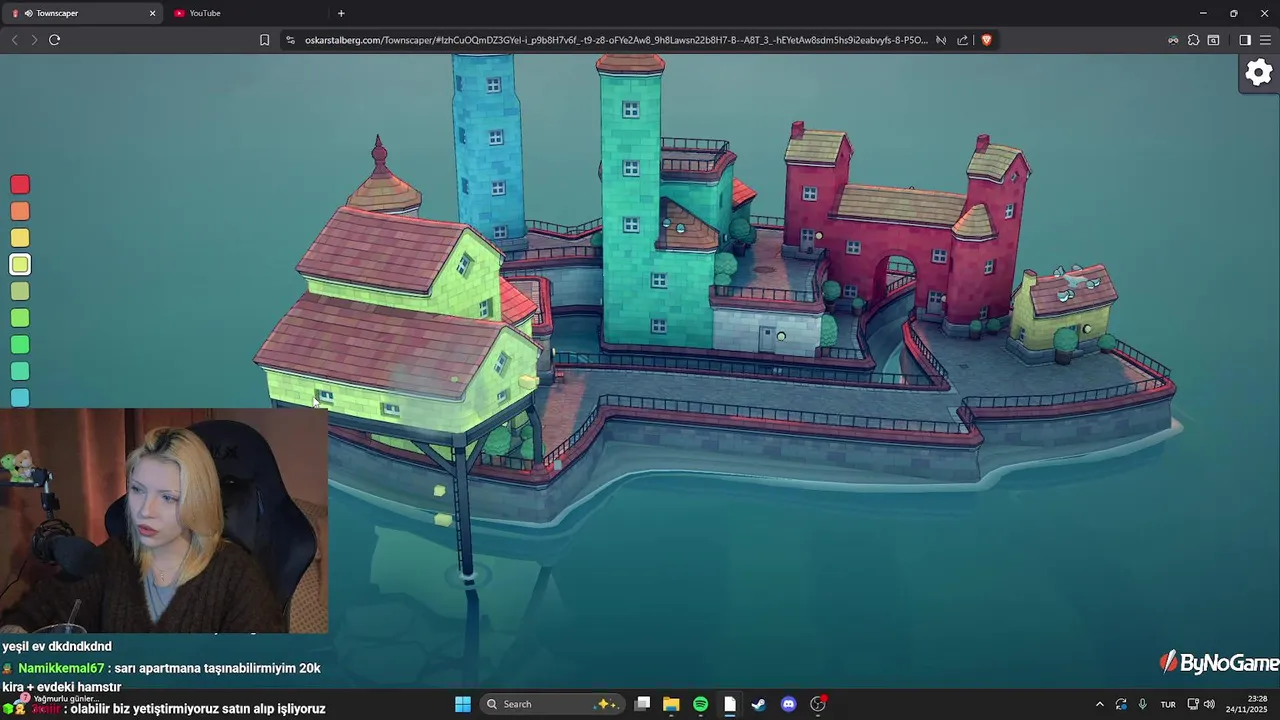Open the tab search window icon

pos(1213,40)
